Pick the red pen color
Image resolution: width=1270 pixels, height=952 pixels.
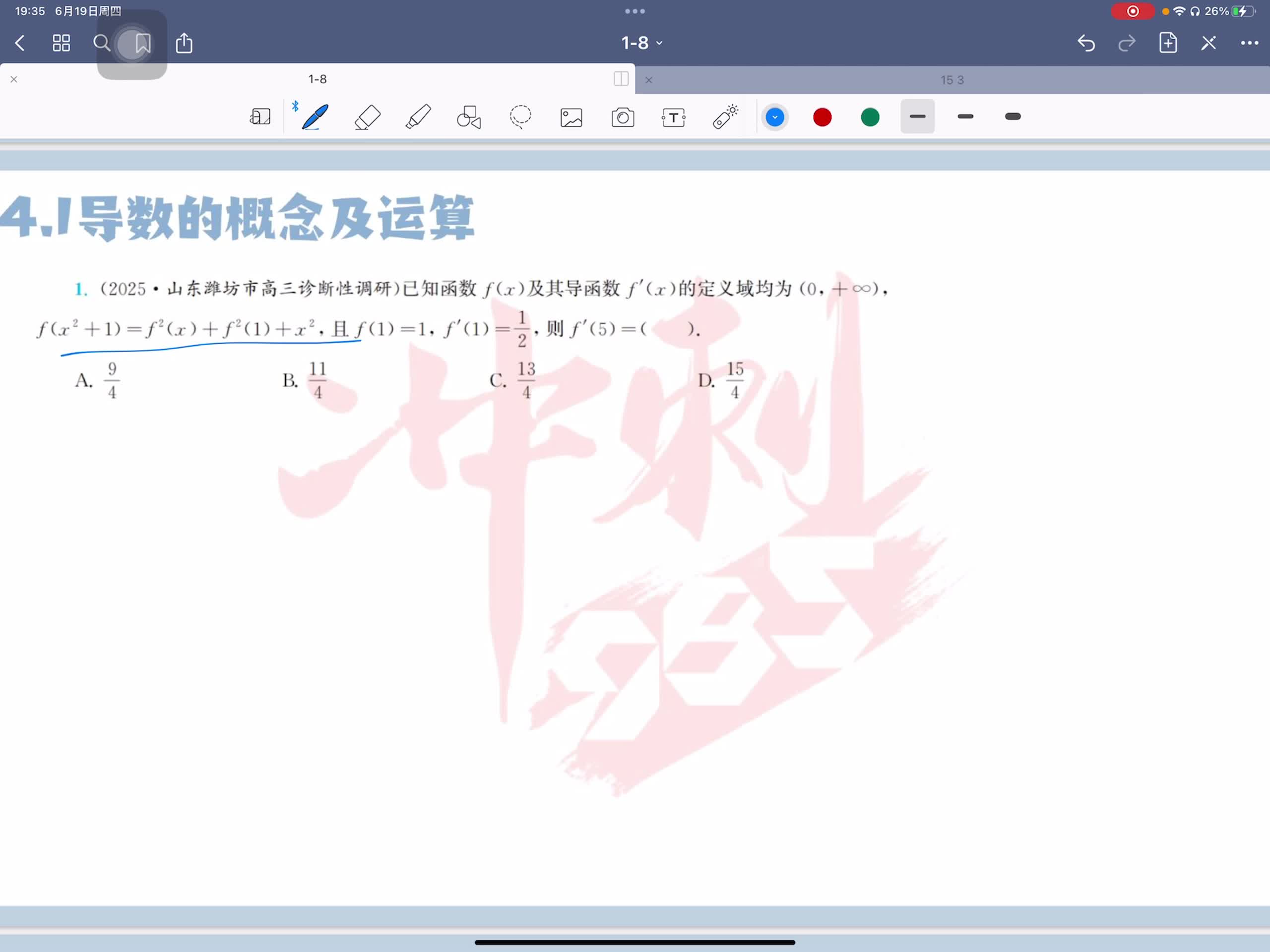[822, 117]
